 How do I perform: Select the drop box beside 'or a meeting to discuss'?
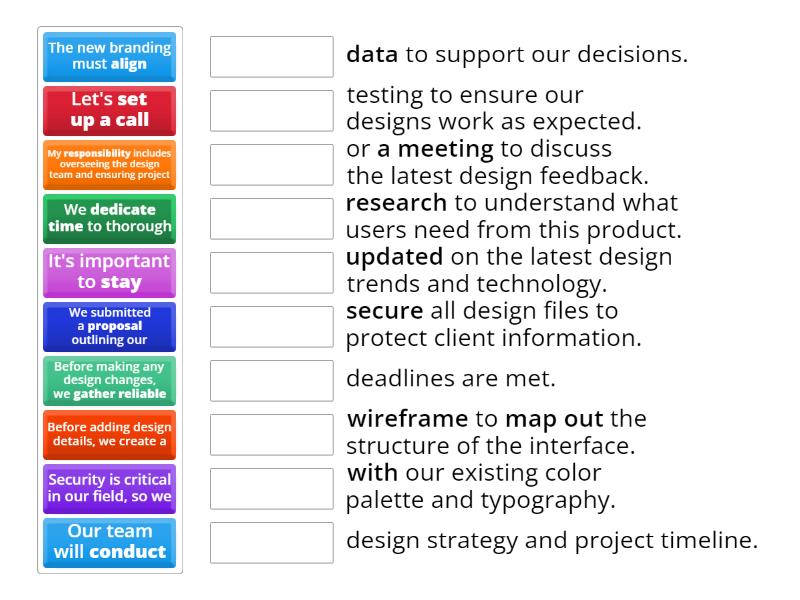(x=272, y=164)
